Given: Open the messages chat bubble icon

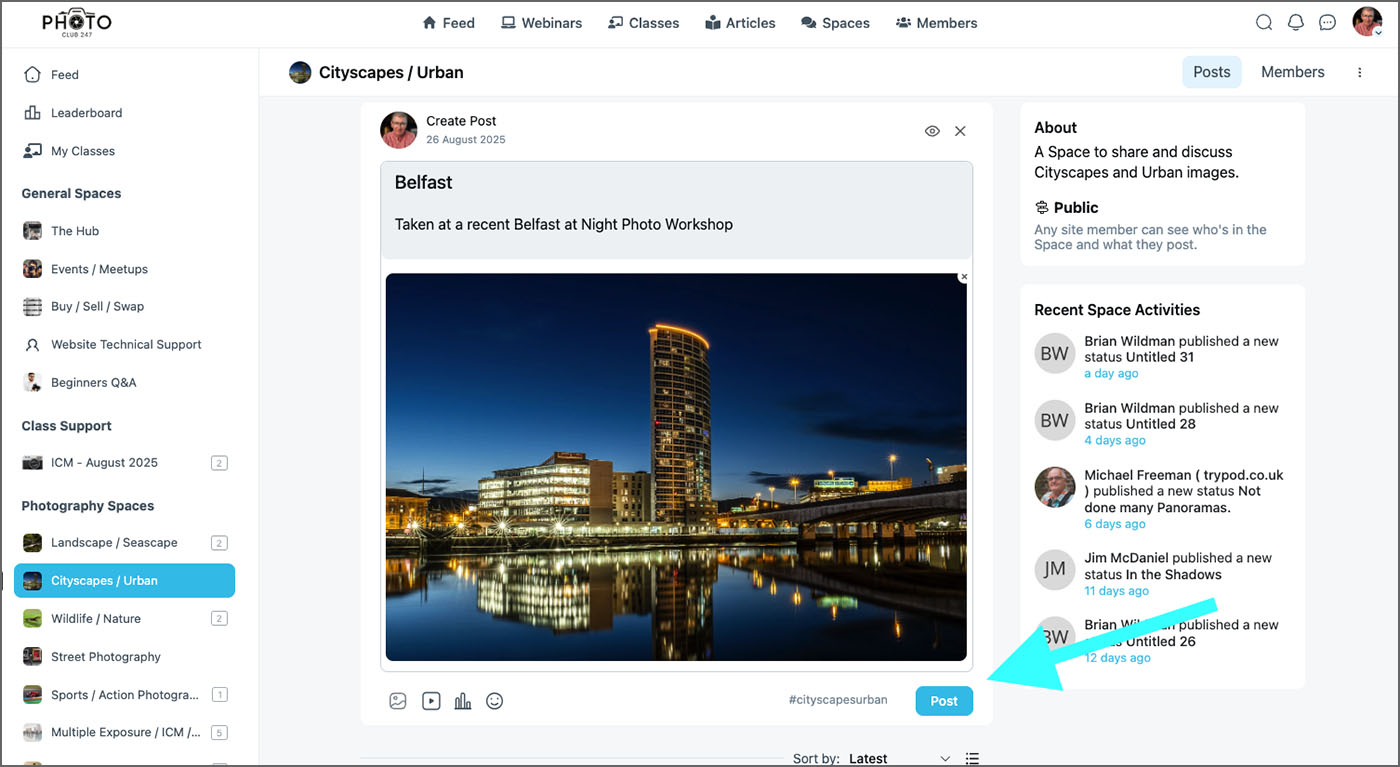Looking at the screenshot, I should coord(1328,22).
